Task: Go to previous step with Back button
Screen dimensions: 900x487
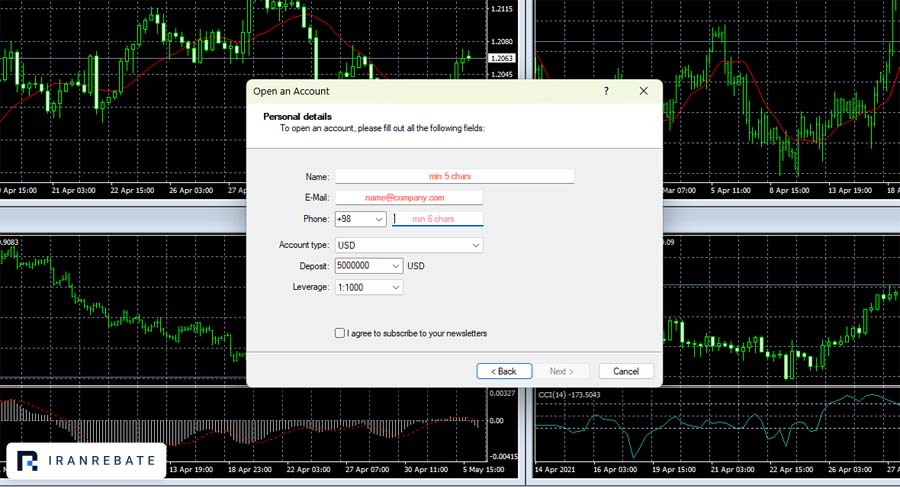Action: pyautogui.click(x=504, y=372)
